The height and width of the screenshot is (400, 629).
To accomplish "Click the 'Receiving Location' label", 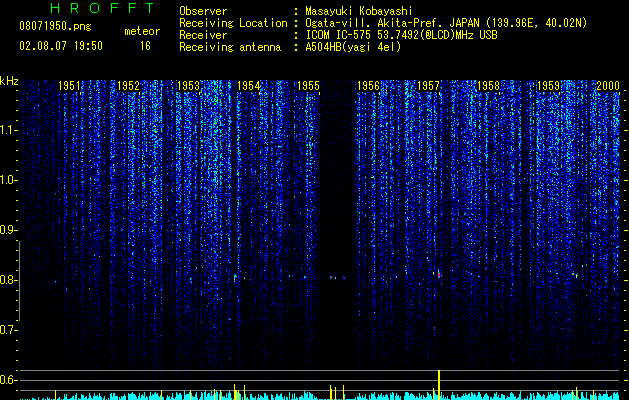I will click(x=233, y=24).
